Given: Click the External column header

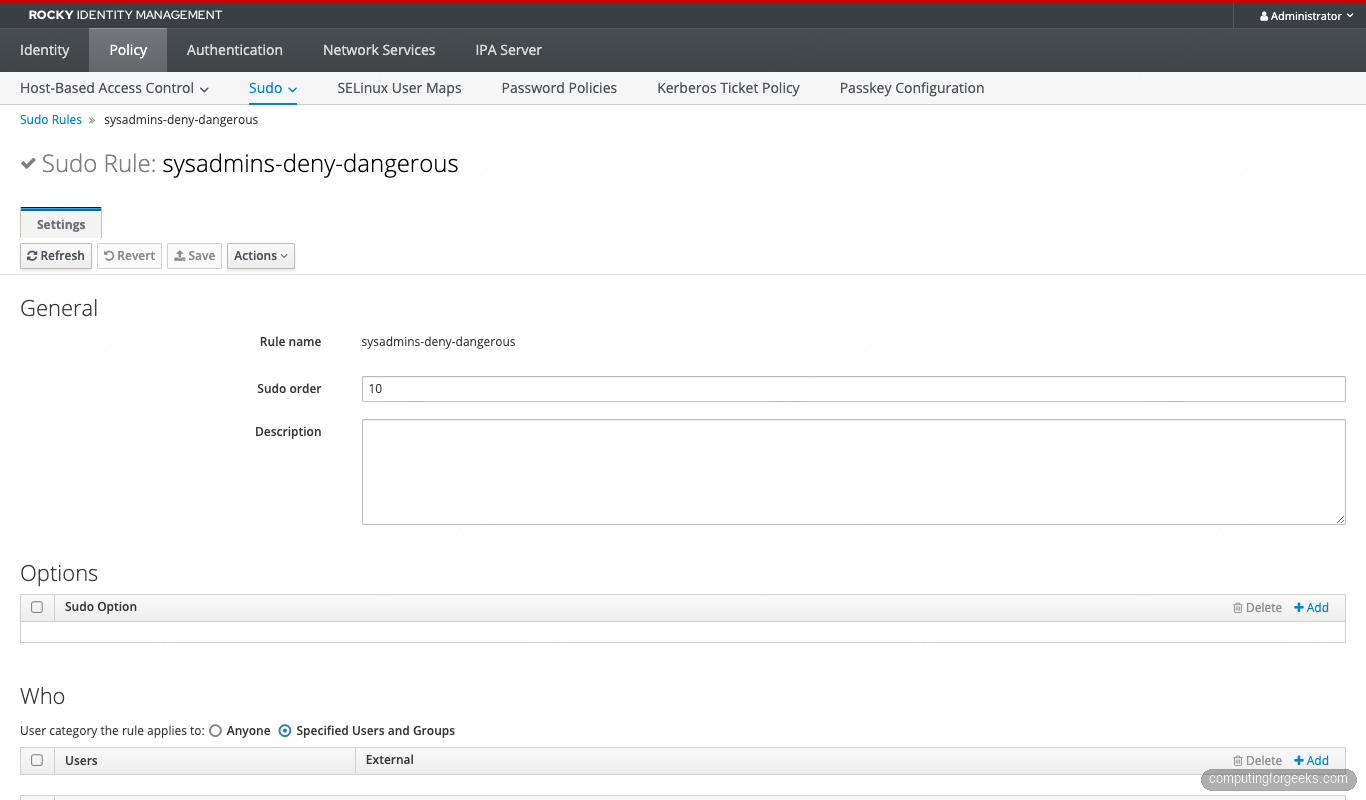Looking at the screenshot, I should [x=390, y=760].
